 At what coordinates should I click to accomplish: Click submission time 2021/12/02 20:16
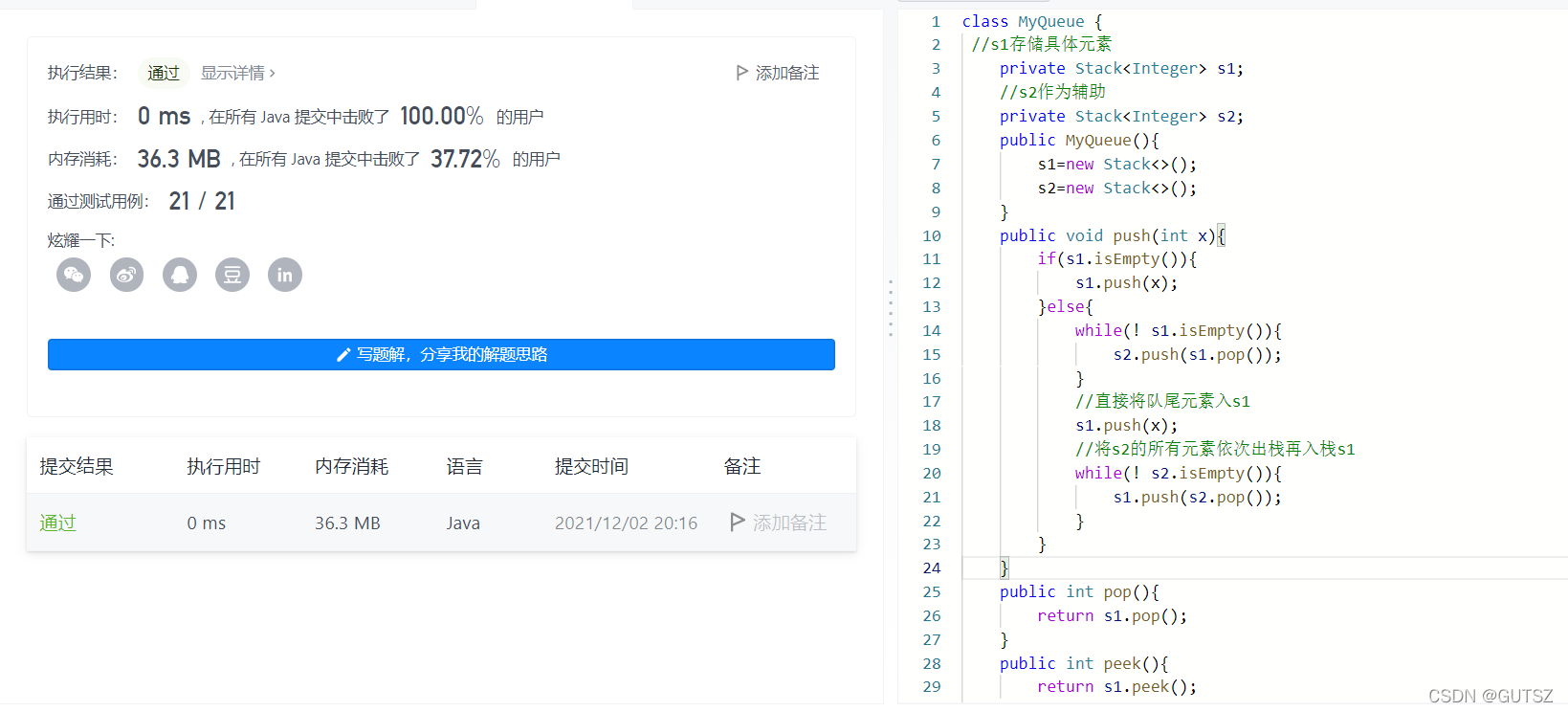[627, 523]
